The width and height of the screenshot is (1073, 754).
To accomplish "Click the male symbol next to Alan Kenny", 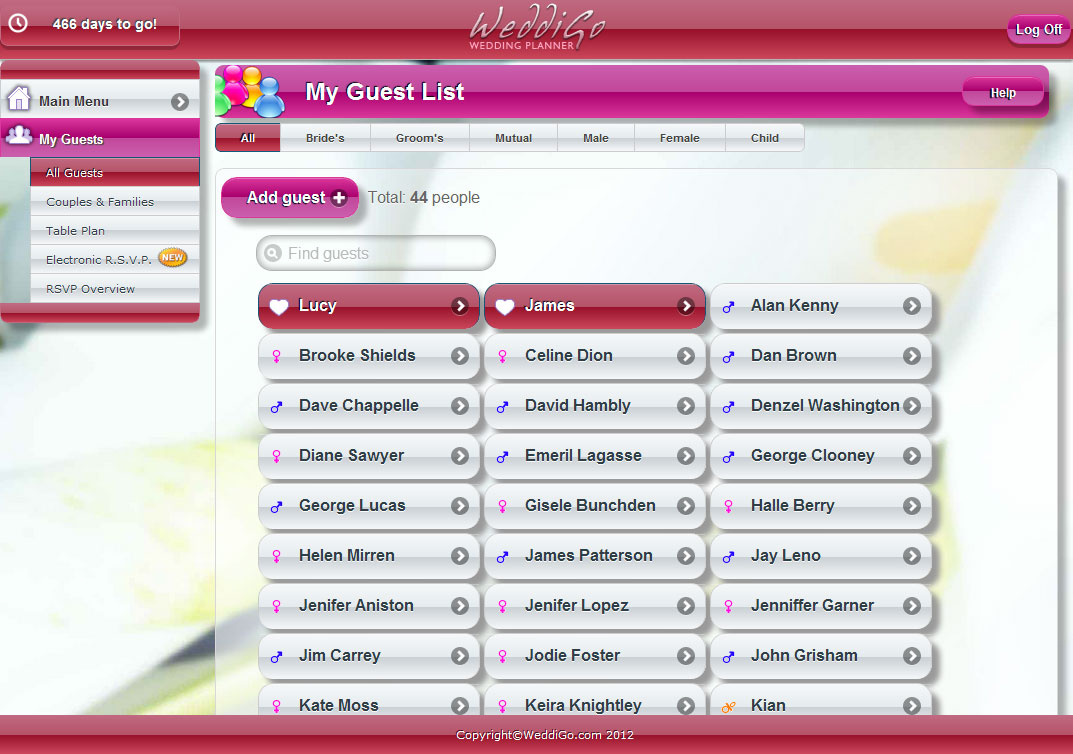I will [x=729, y=307].
